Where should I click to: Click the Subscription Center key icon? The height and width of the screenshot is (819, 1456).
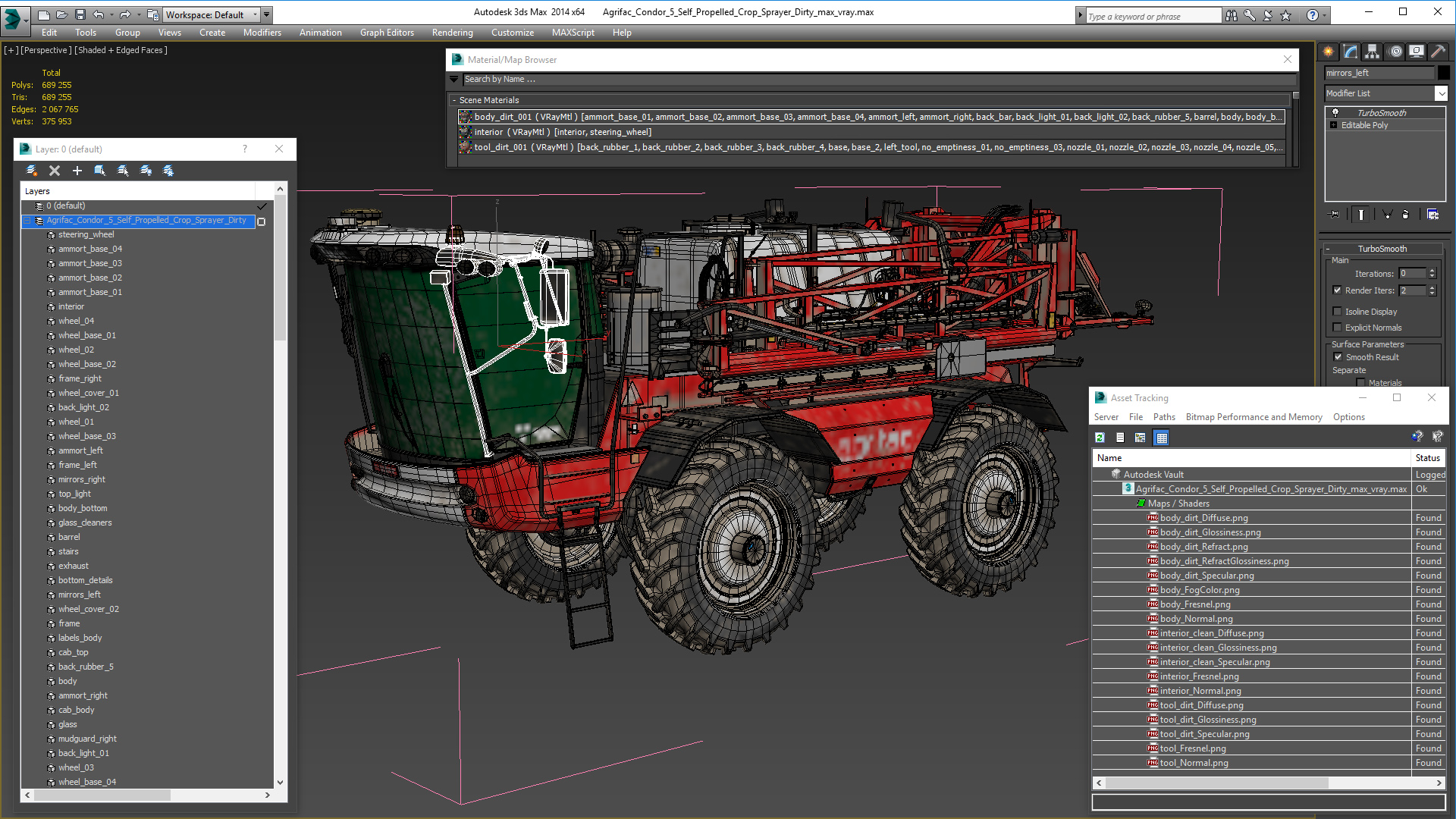pyautogui.click(x=1249, y=15)
